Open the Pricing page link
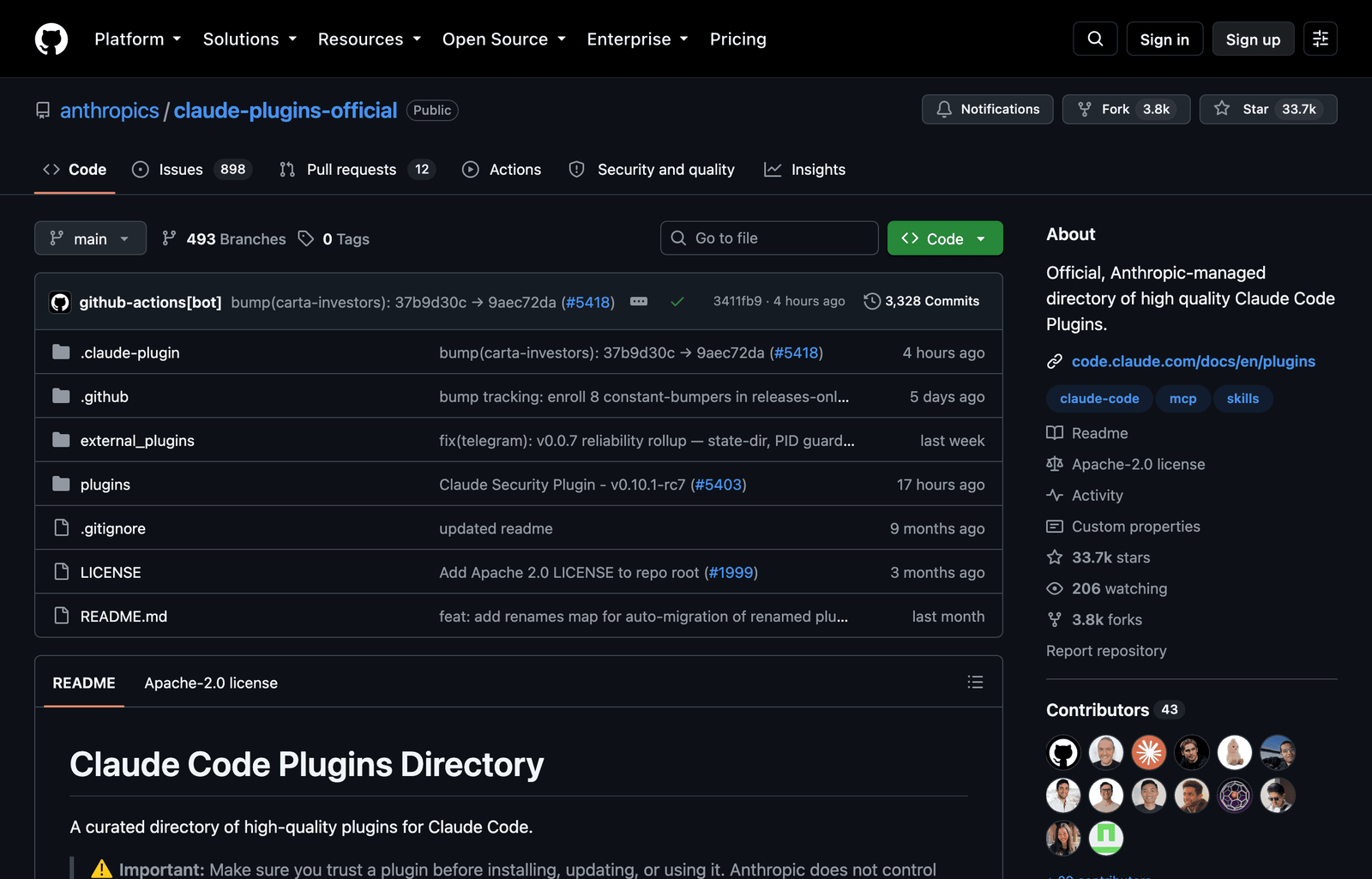Screen dimensions: 1372x879 coord(738,39)
